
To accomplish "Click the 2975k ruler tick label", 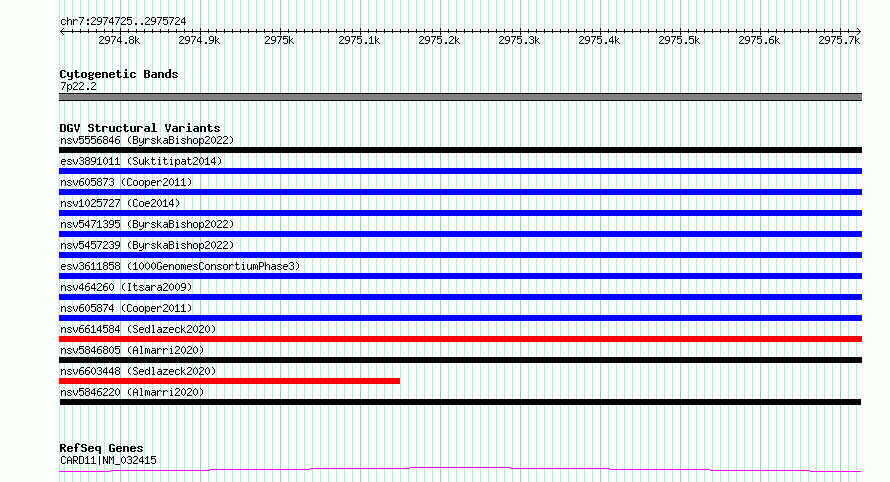I will [279, 40].
